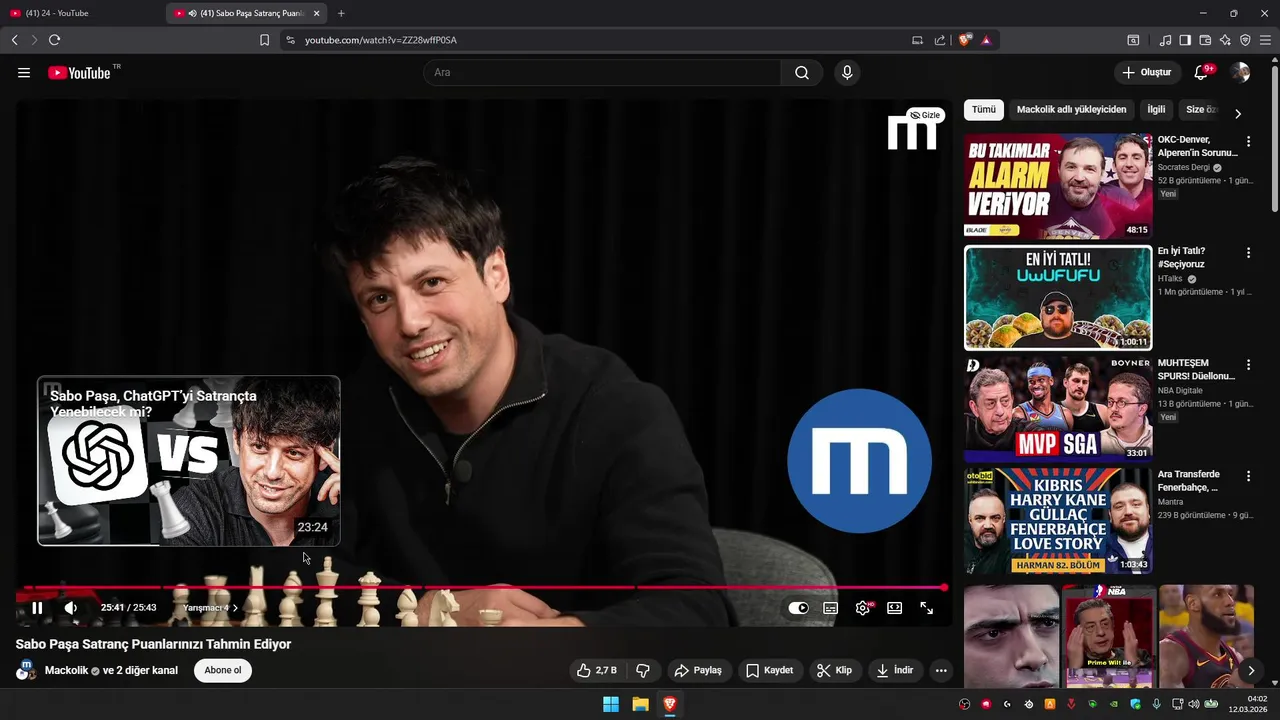Share the video with Paylaş

[x=698, y=670]
